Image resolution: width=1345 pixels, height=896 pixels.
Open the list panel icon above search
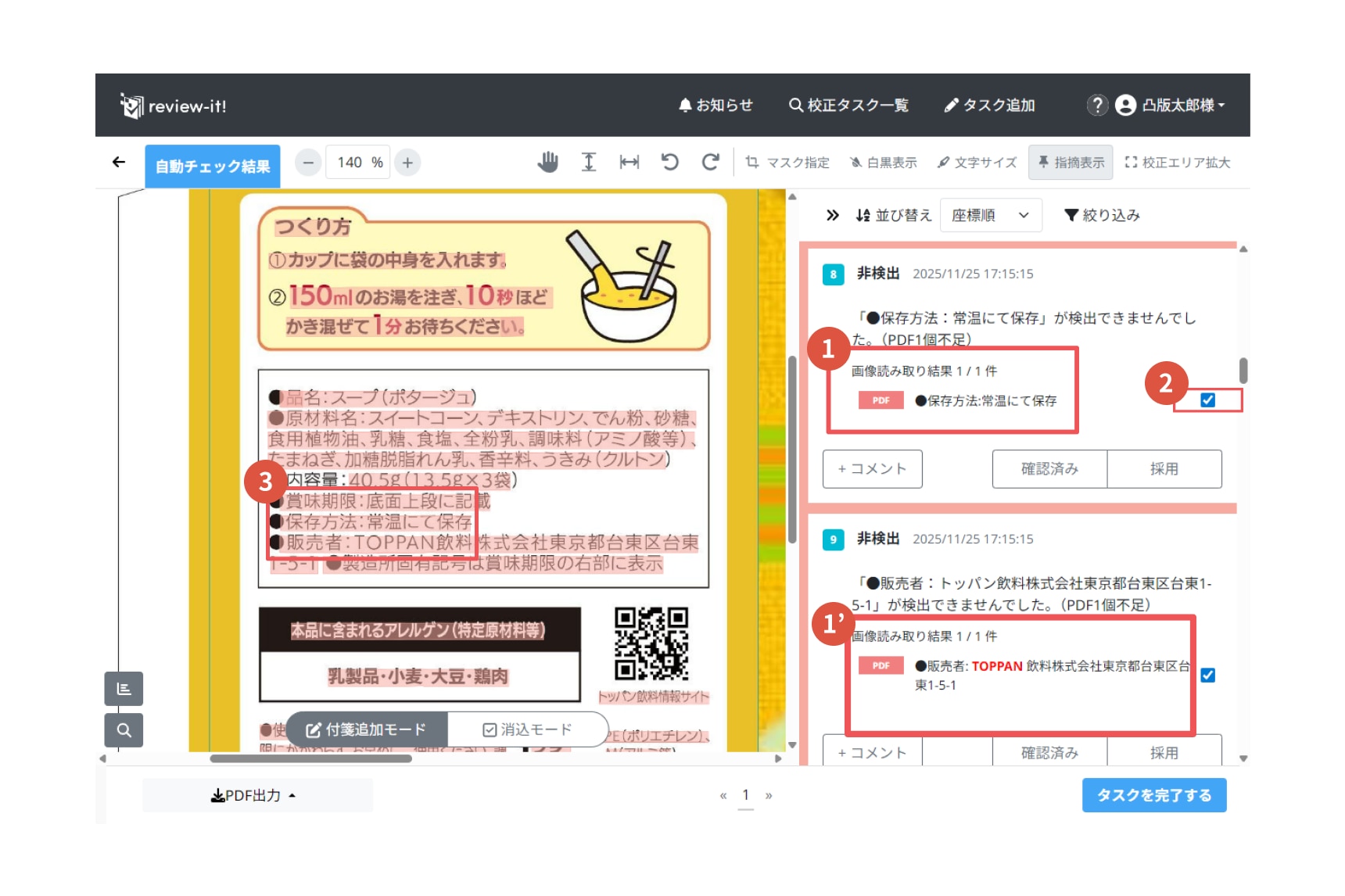[x=124, y=689]
